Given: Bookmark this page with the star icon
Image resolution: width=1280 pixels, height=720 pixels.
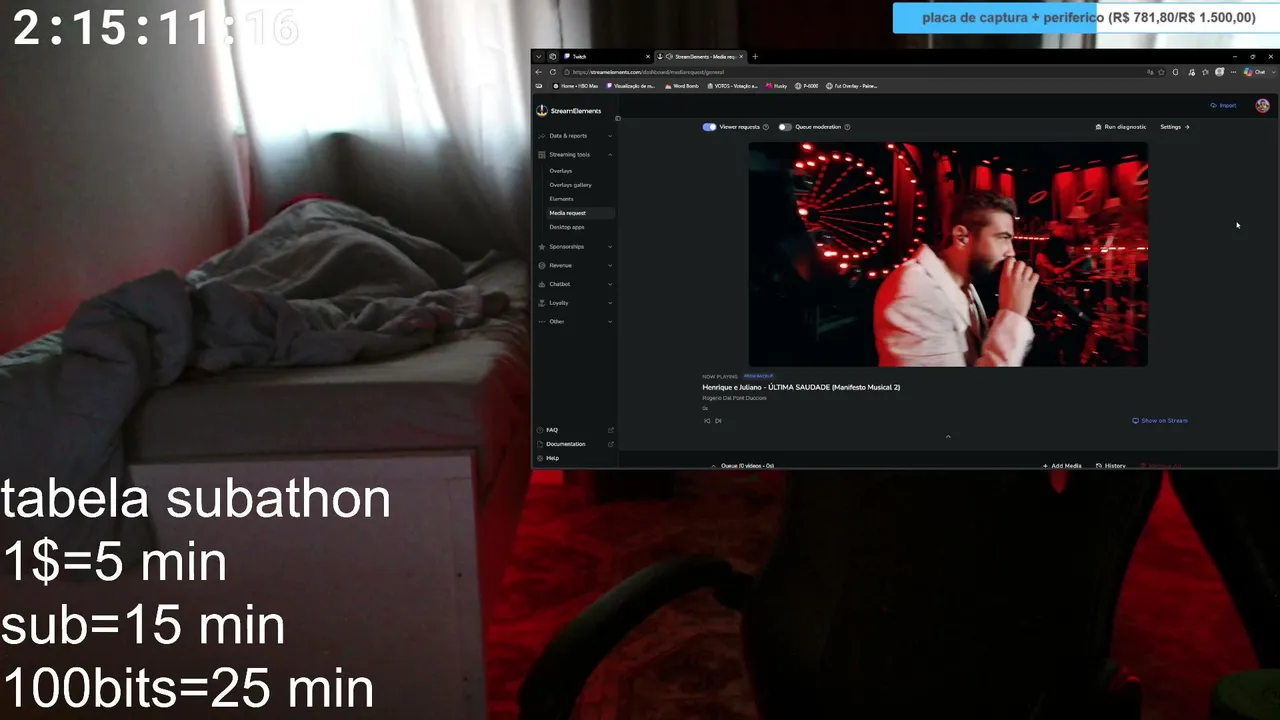Looking at the screenshot, I should click(x=1162, y=72).
